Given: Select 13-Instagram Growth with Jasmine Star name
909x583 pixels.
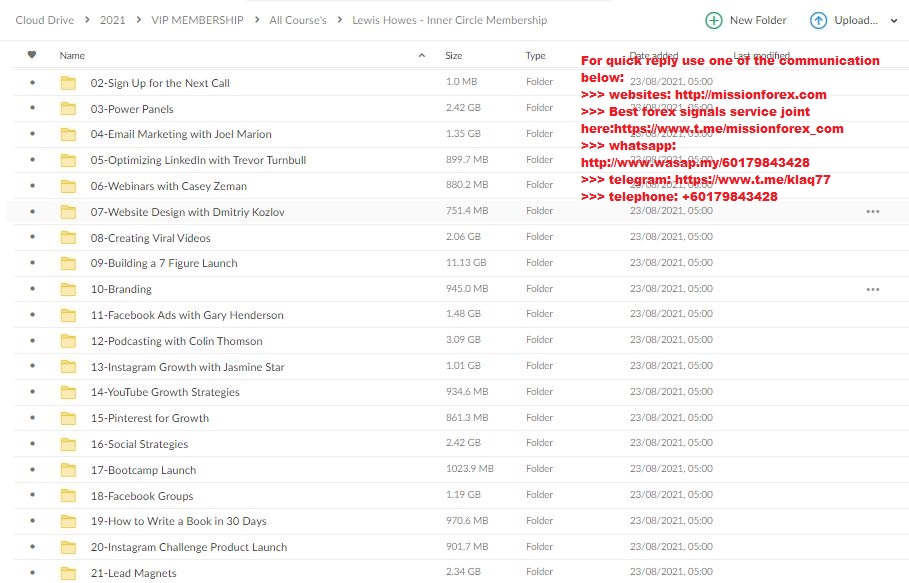Looking at the screenshot, I should 187,367.
